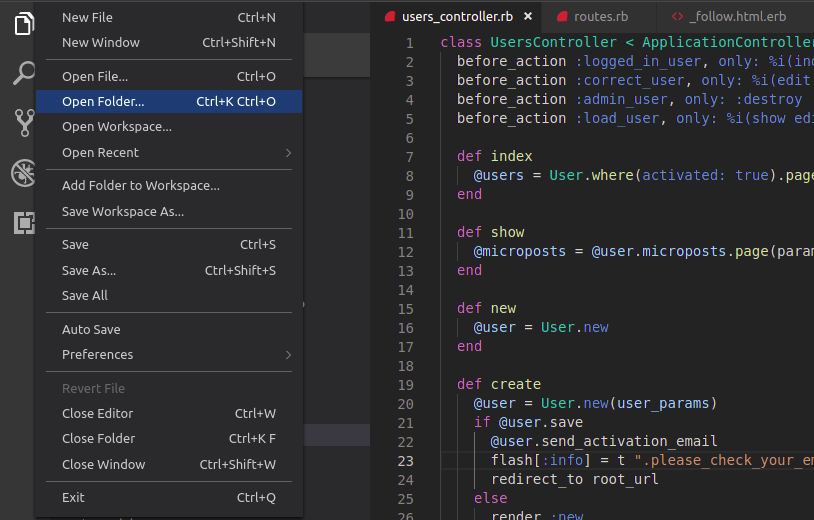
Task: Switch to the users_controller.rb tab
Action: tap(457, 17)
